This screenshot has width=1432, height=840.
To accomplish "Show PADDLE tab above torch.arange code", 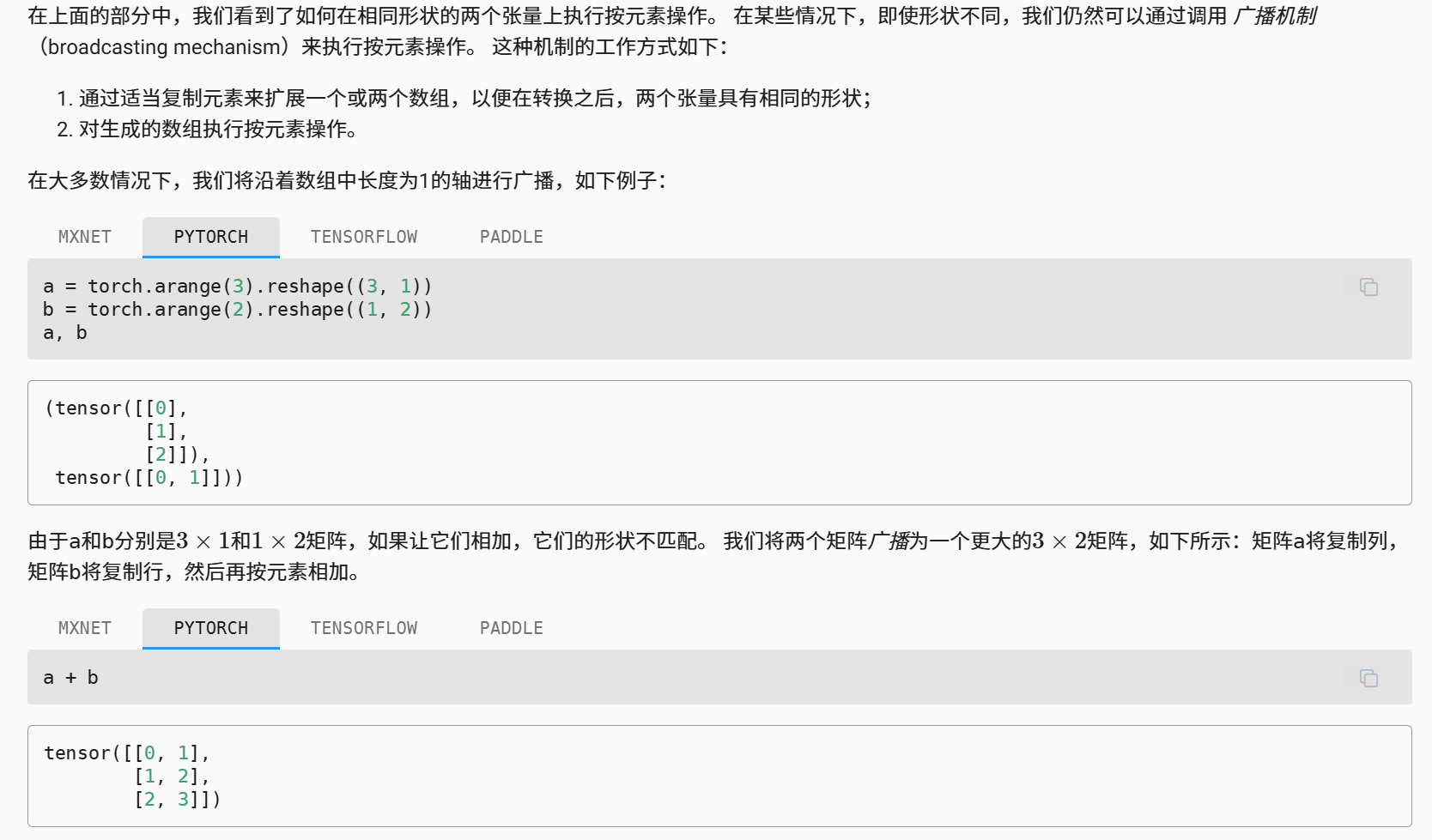I will click(511, 237).
